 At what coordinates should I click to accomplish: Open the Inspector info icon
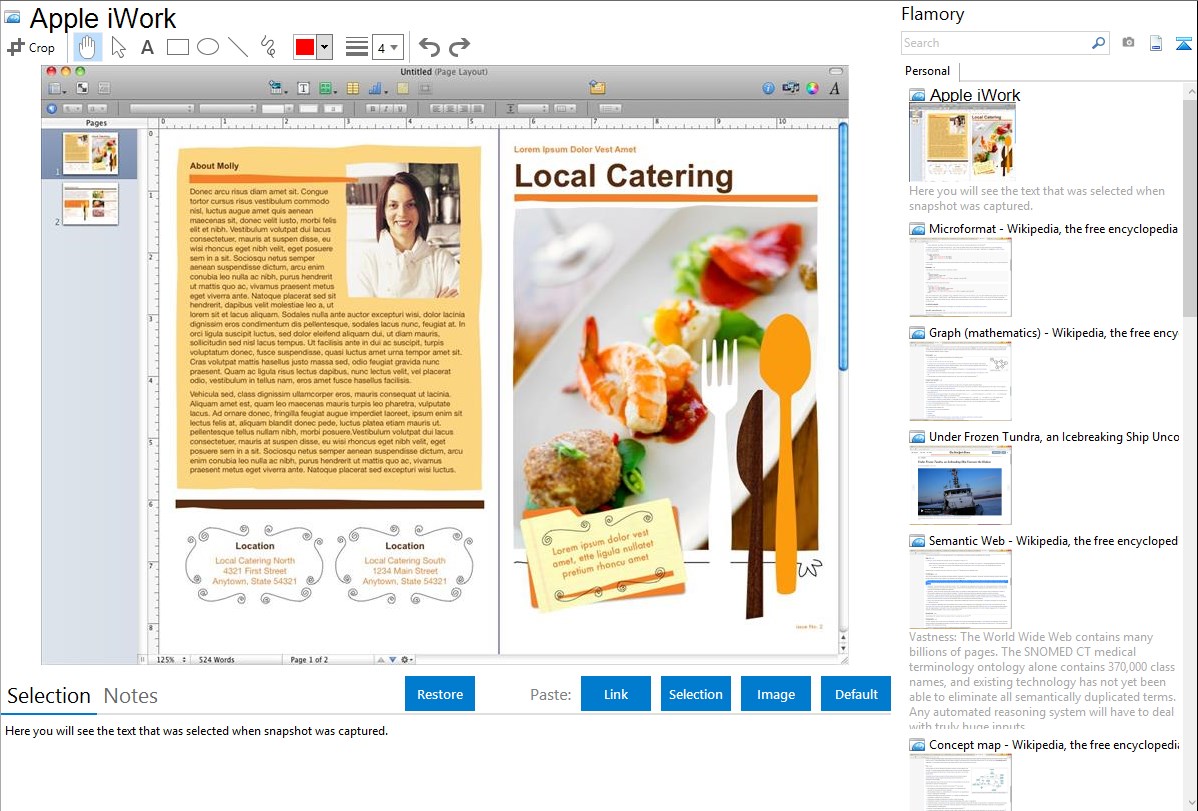769,89
